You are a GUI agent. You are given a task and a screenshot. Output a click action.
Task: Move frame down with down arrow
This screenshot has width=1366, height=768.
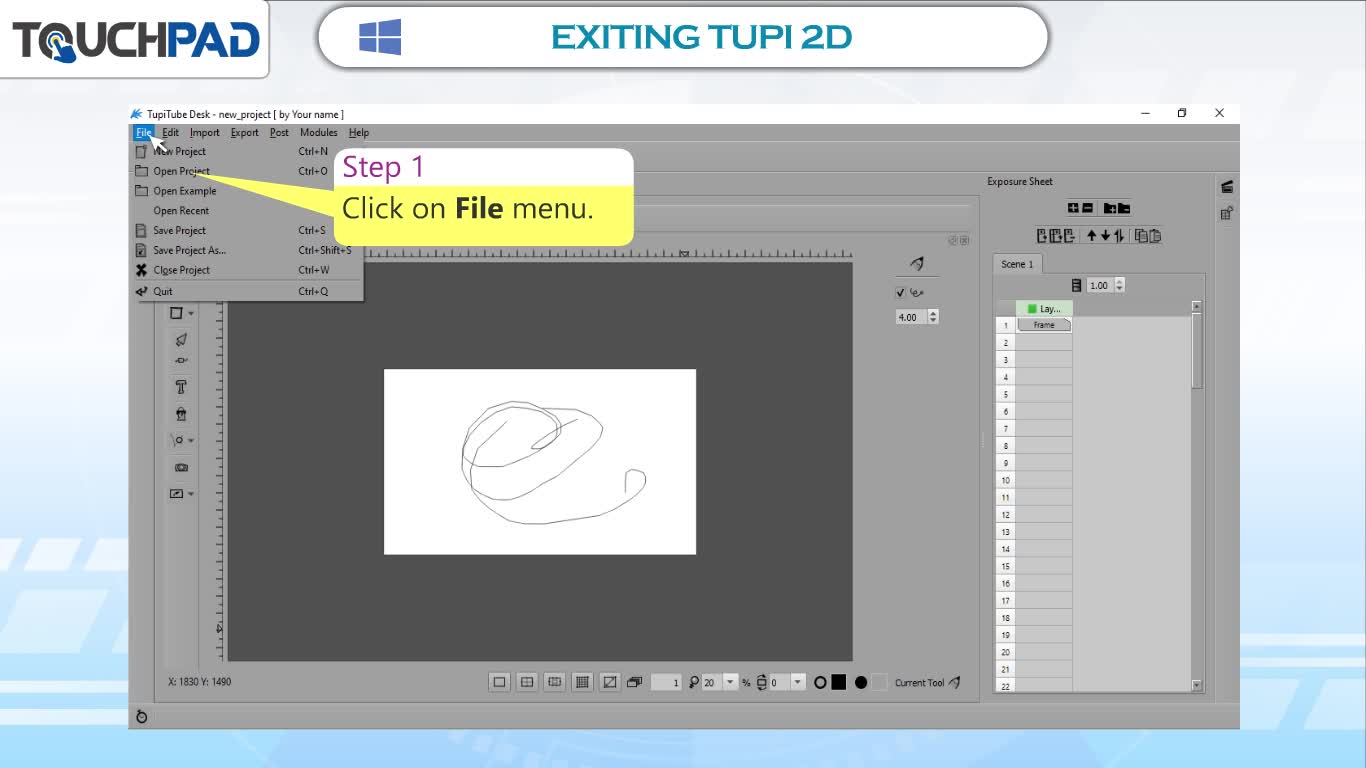[1105, 236]
